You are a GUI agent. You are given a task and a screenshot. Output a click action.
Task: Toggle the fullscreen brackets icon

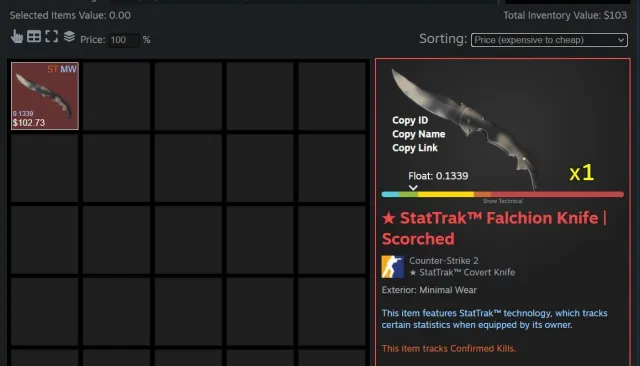(x=51, y=36)
